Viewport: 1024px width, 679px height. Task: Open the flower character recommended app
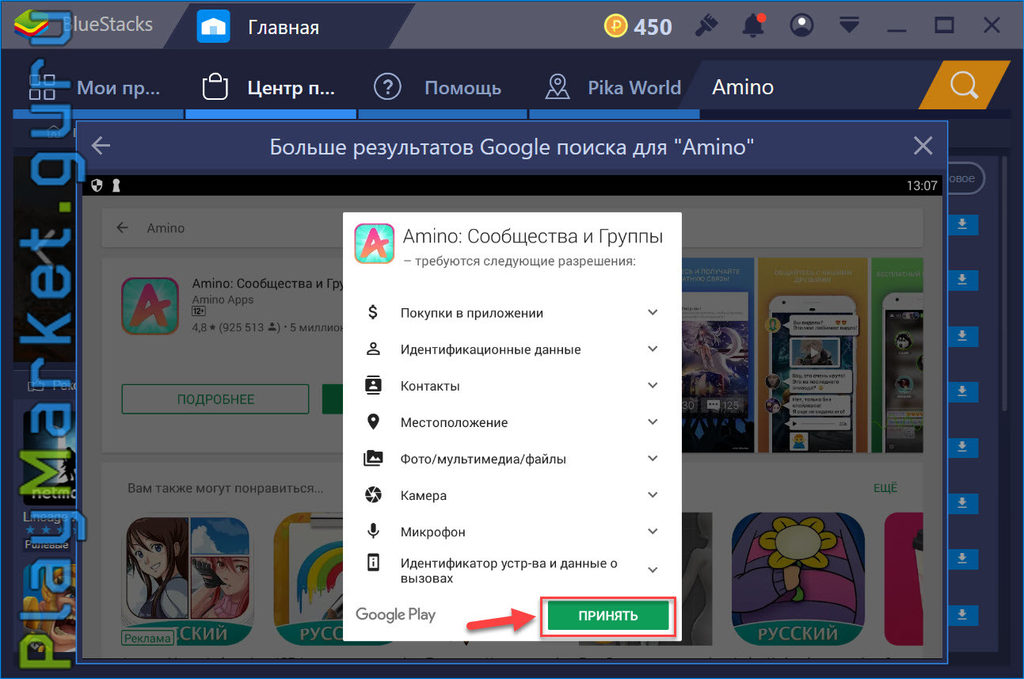click(798, 579)
